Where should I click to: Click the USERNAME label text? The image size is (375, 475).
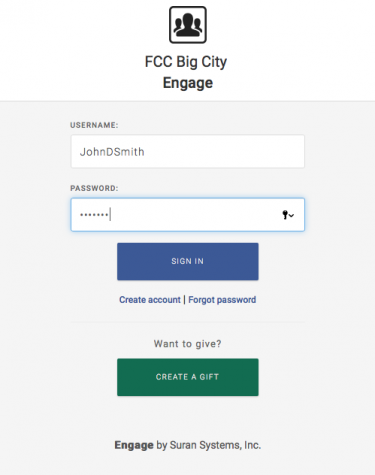point(94,125)
